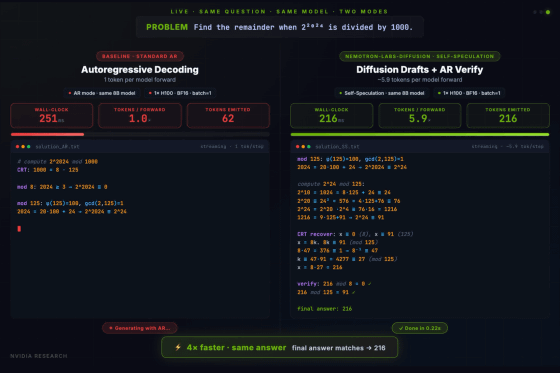Viewport: 560px width, 373px height.
Task: Click the AR mode · same 8B model chip
Action: 102,93
